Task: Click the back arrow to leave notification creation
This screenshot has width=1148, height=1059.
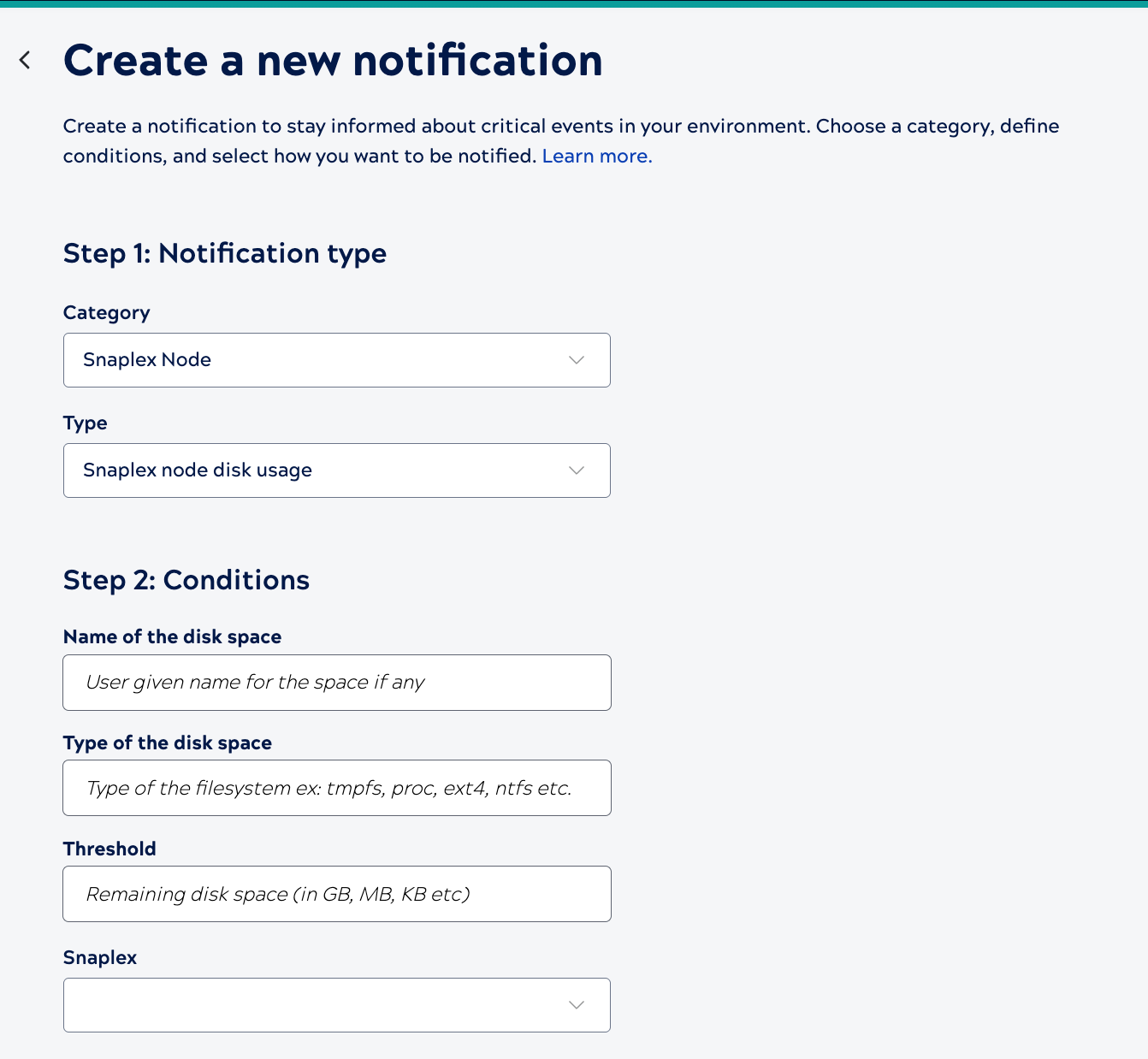Action: (25, 60)
